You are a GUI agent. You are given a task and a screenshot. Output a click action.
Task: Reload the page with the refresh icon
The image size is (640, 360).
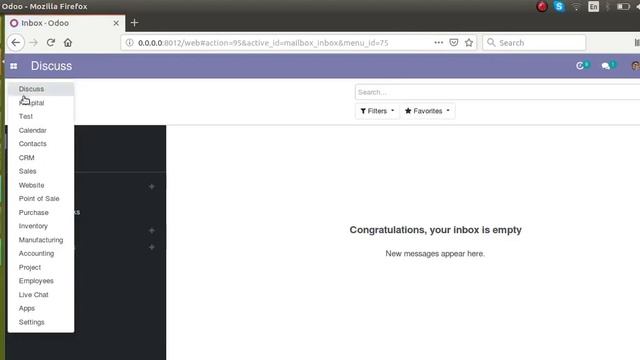pyautogui.click(x=51, y=42)
